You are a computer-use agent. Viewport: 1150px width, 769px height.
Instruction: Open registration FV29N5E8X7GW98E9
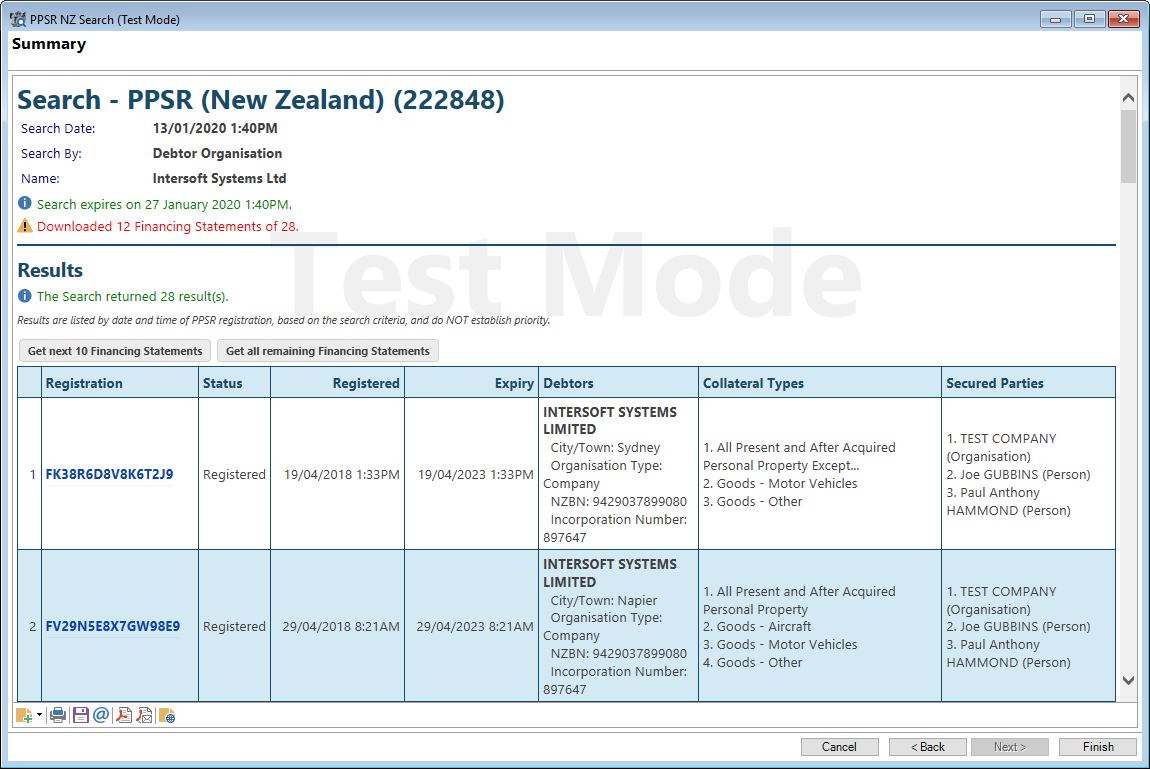(113, 626)
